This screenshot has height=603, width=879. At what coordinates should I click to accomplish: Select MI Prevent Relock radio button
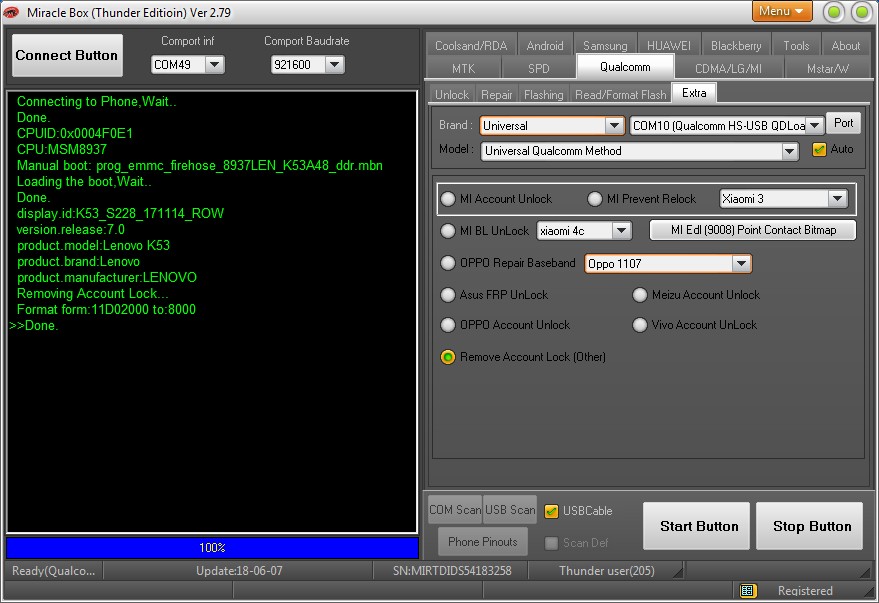coord(595,199)
